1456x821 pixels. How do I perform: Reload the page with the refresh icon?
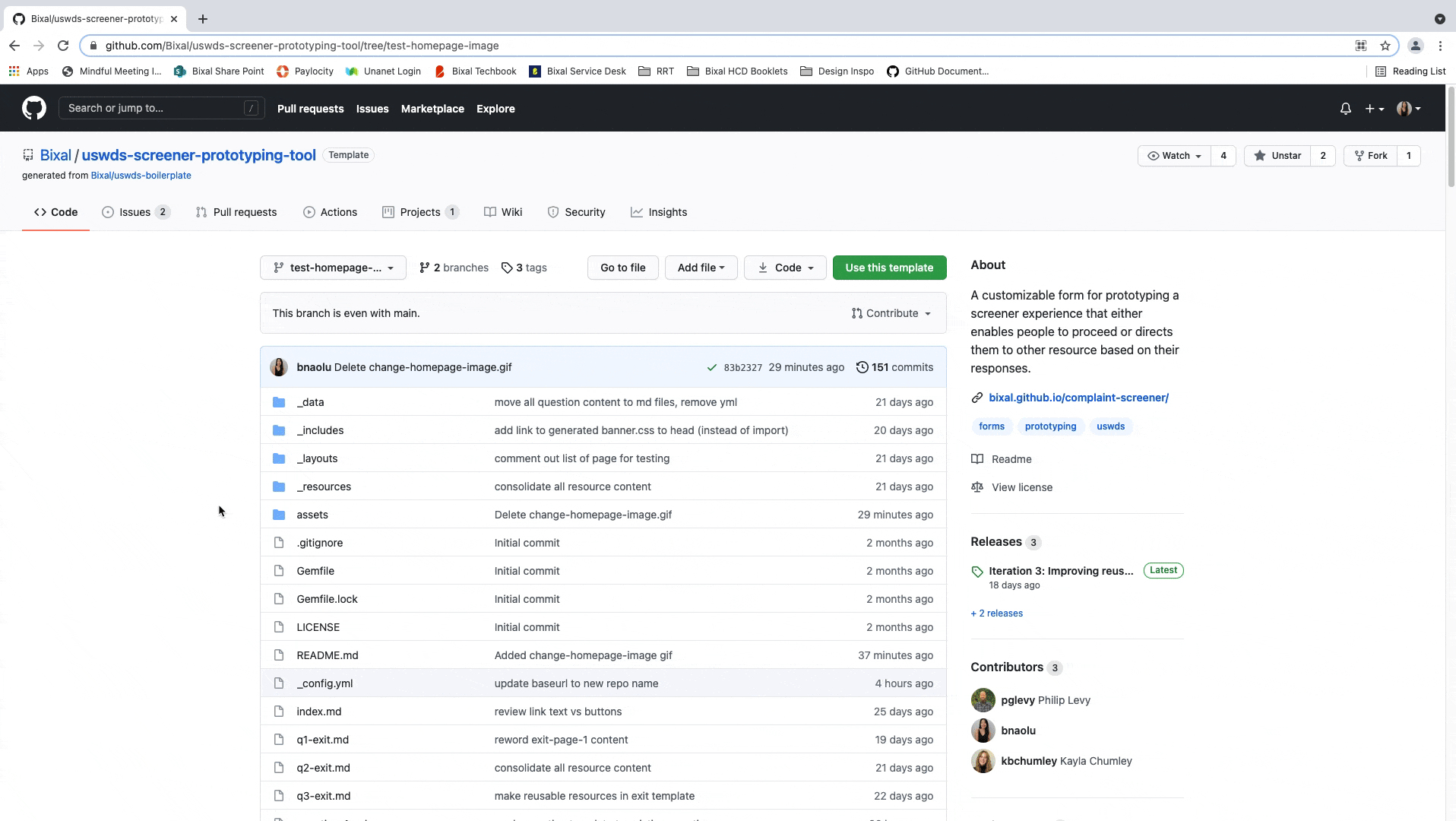[63, 46]
